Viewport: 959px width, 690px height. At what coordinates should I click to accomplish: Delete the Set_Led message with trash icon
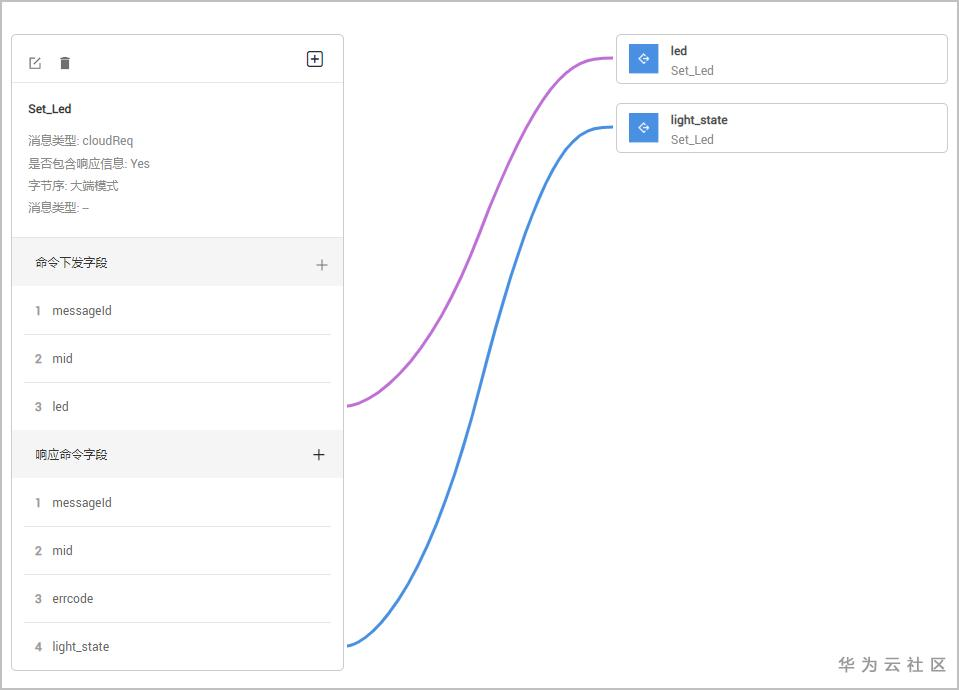point(65,63)
